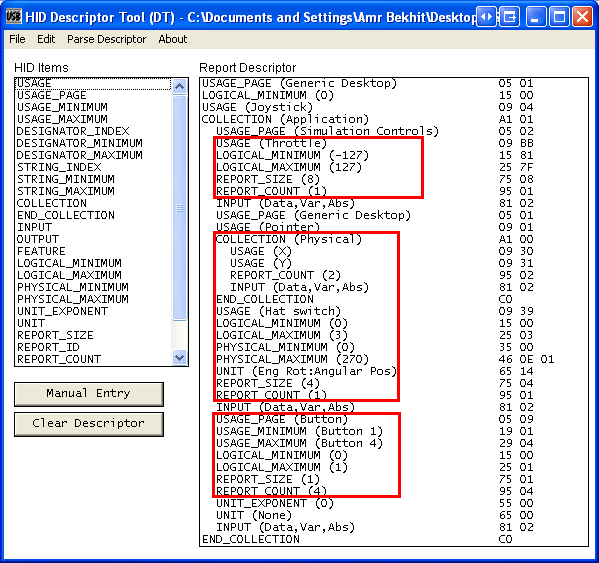Screen dimensions: 599x563
Task: Open the Edit menu
Action: pos(46,39)
